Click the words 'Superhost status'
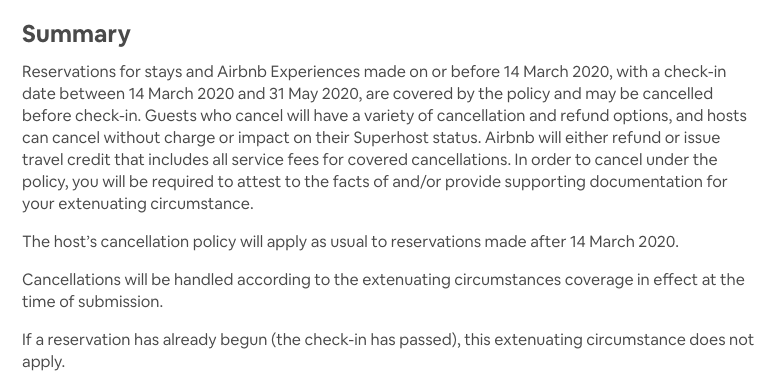Screen dimensions: 782x383 [417, 138]
